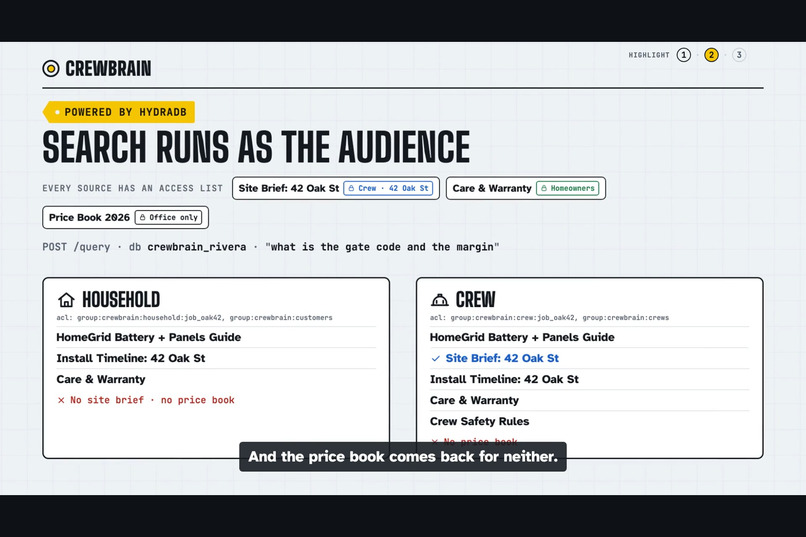
Task: Click the Office only access tag
Action: 168,217
